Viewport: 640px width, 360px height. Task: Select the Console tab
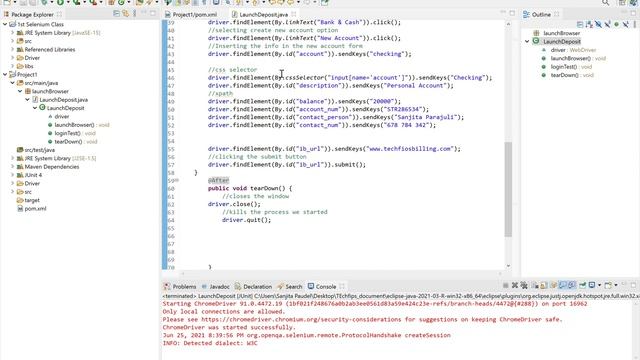322,287
